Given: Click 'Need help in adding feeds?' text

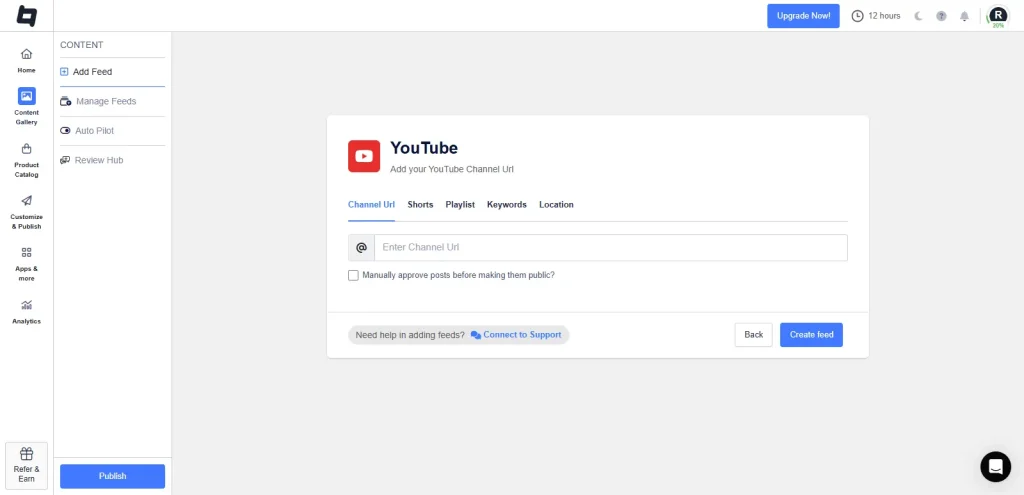Looking at the screenshot, I should tap(410, 335).
